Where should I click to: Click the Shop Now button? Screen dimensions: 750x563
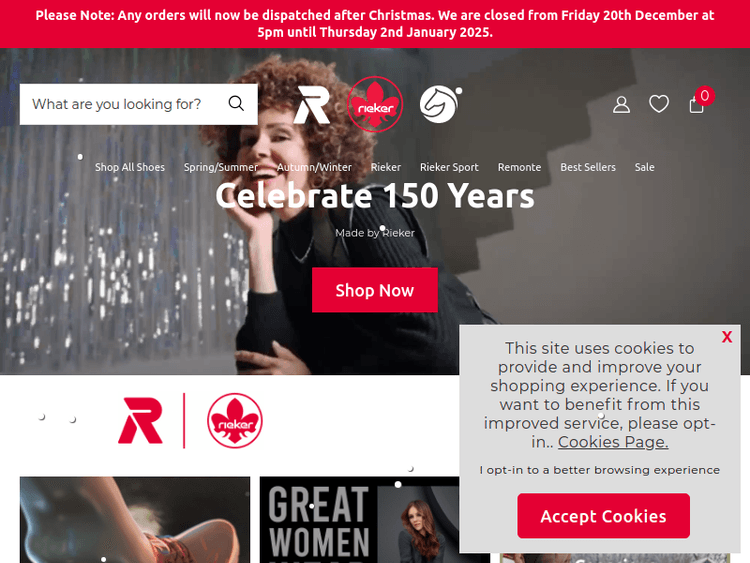pos(375,290)
